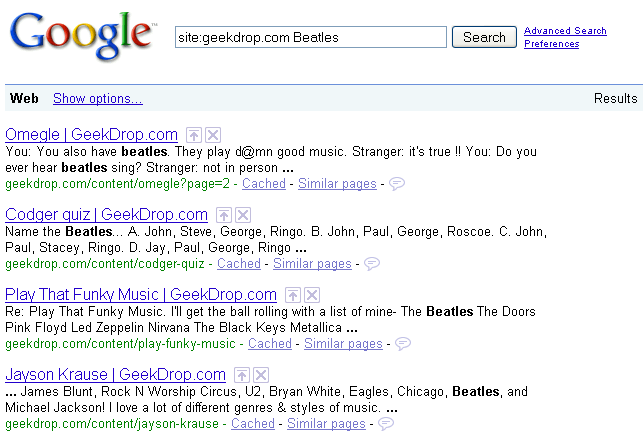Promote the Play That Funky Music result
643x443 pixels.
point(293,295)
